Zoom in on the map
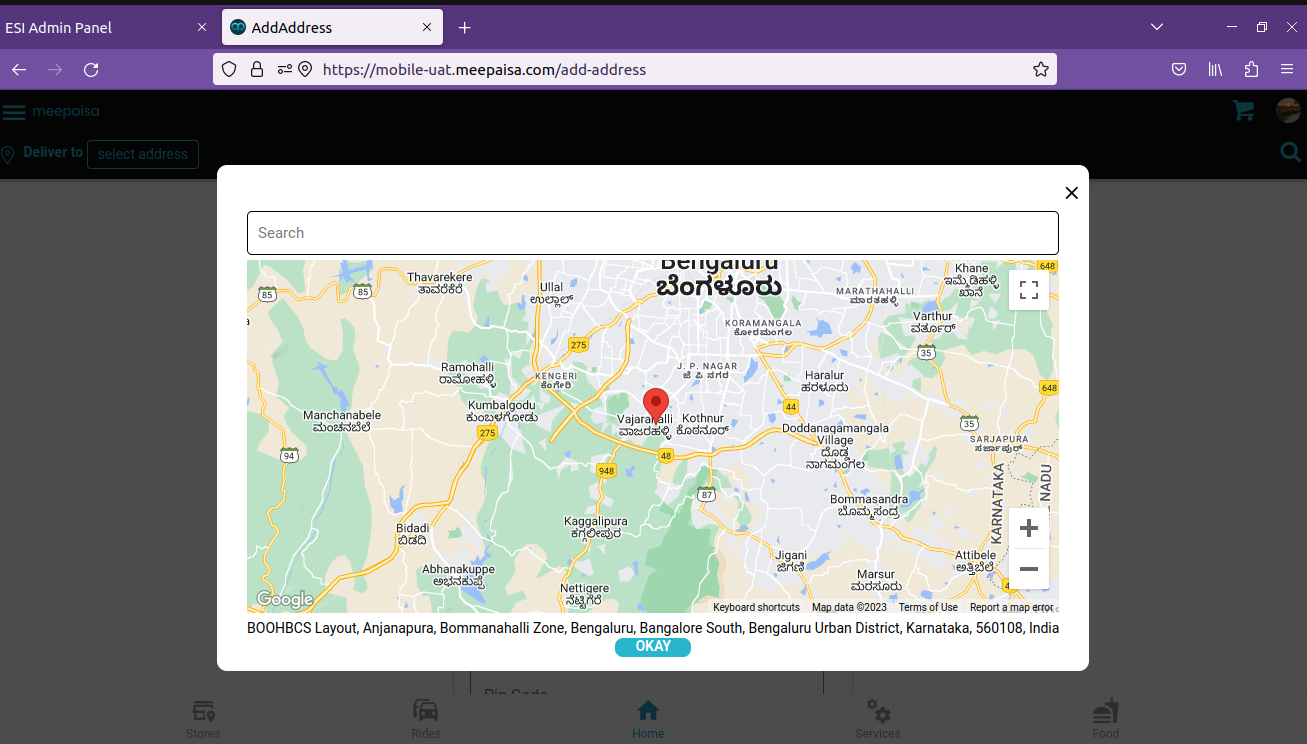Viewport: 1307px width, 744px height. pyautogui.click(x=1029, y=528)
